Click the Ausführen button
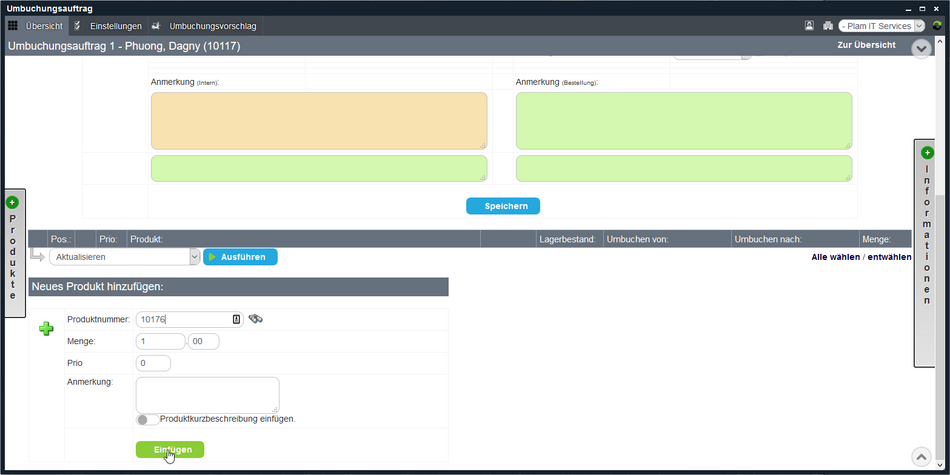 pyautogui.click(x=240, y=257)
